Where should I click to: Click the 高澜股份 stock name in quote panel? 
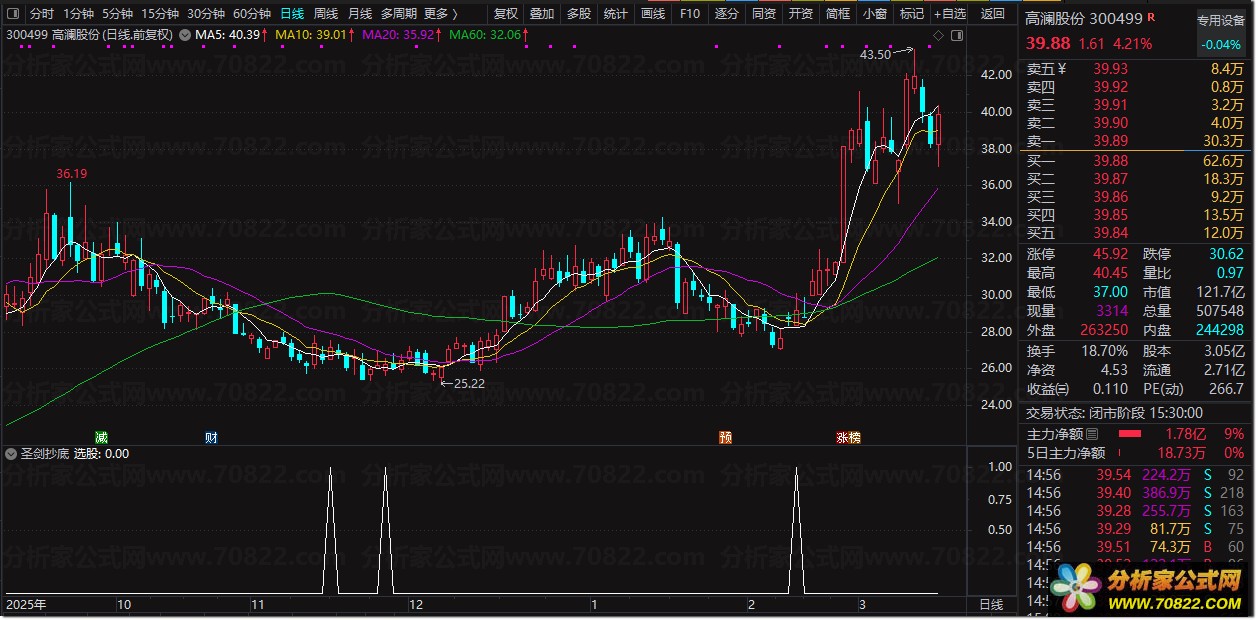coord(1056,19)
